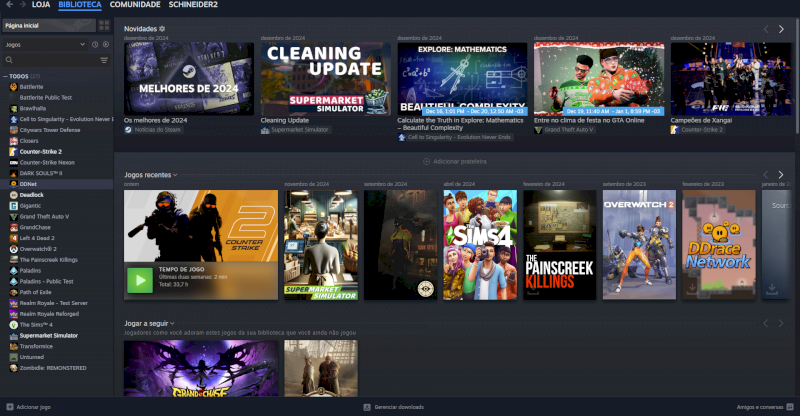Click the Supermarket Simulator sidebar icon
Viewport: 800px width, 416px height.
14,335
